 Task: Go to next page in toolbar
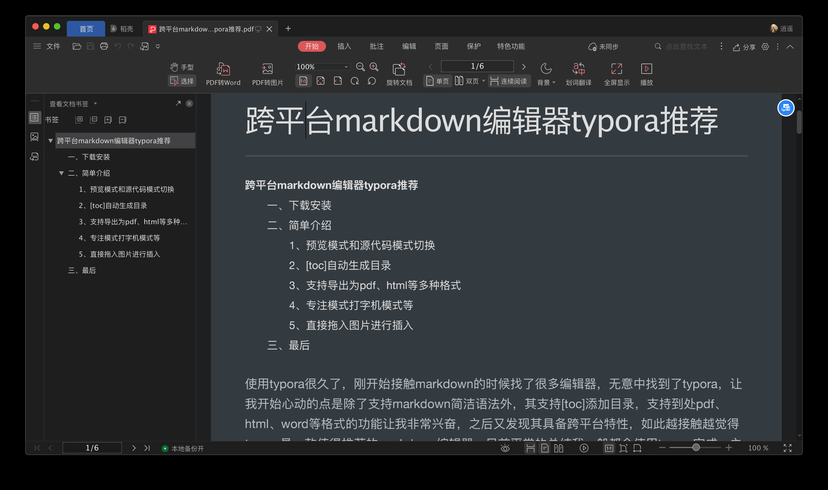(x=523, y=67)
